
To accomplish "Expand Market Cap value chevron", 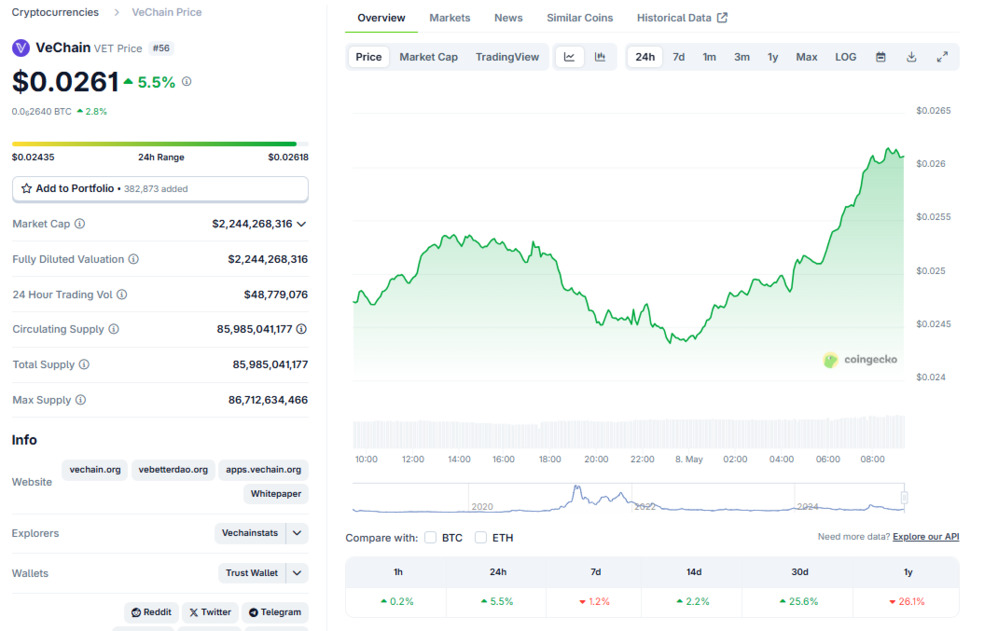I will pyautogui.click(x=302, y=224).
